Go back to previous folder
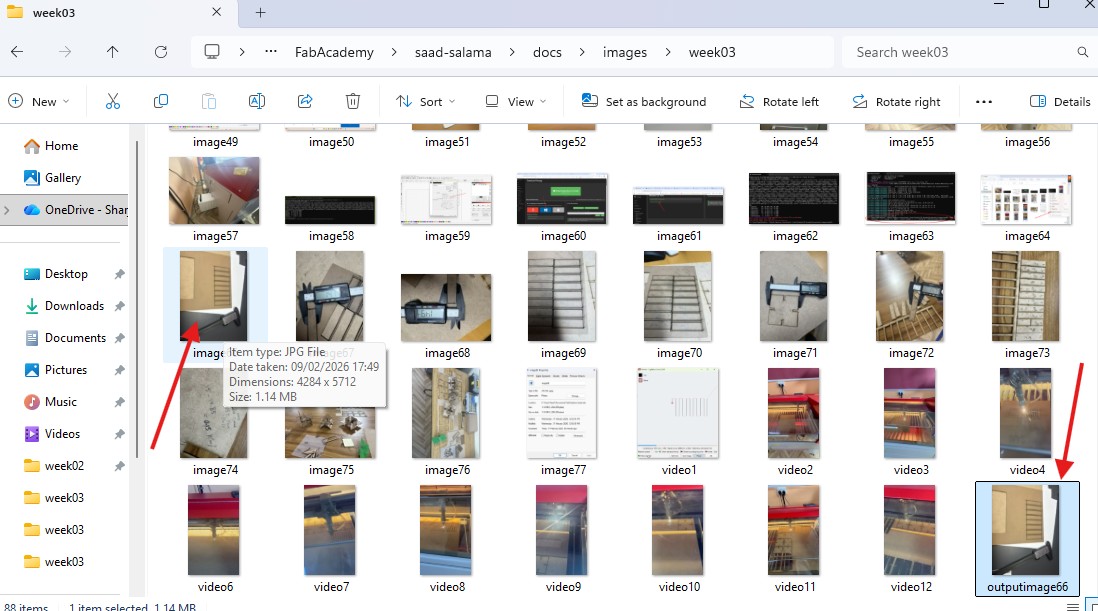 (x=18, y=52)
